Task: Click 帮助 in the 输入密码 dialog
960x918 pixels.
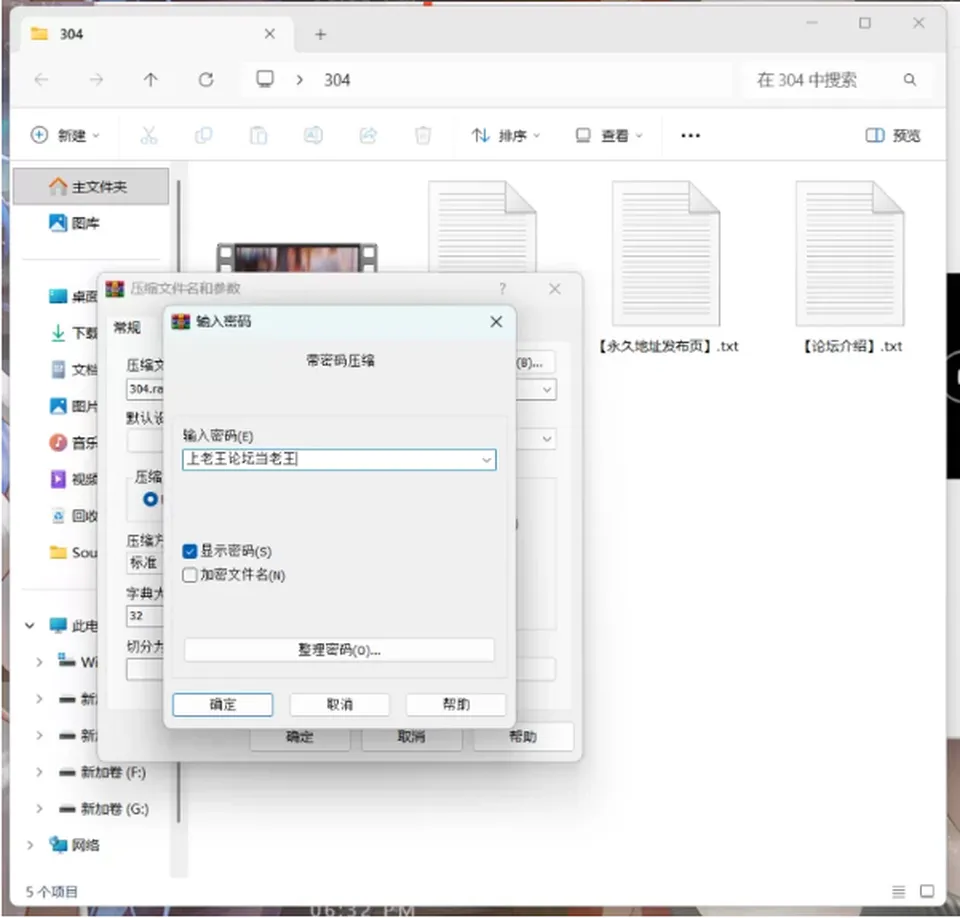Action: 456,704
